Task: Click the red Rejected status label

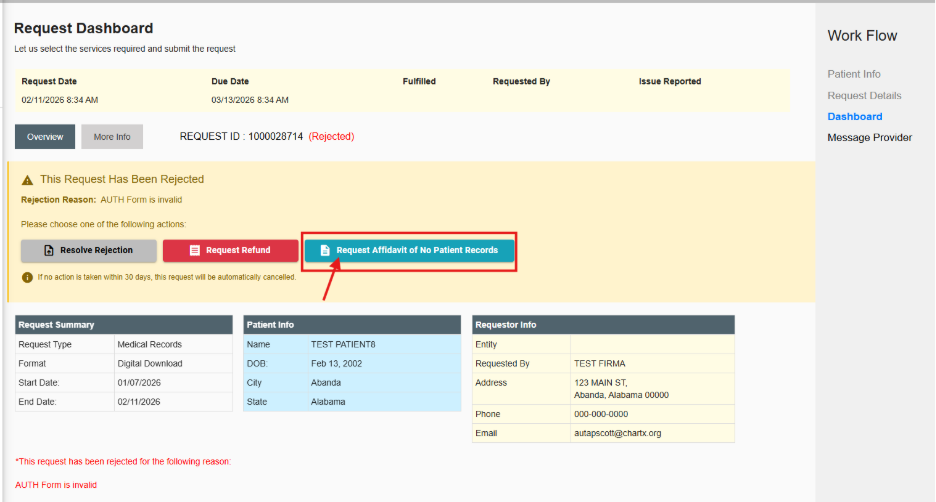Action: tap(331, 136)
